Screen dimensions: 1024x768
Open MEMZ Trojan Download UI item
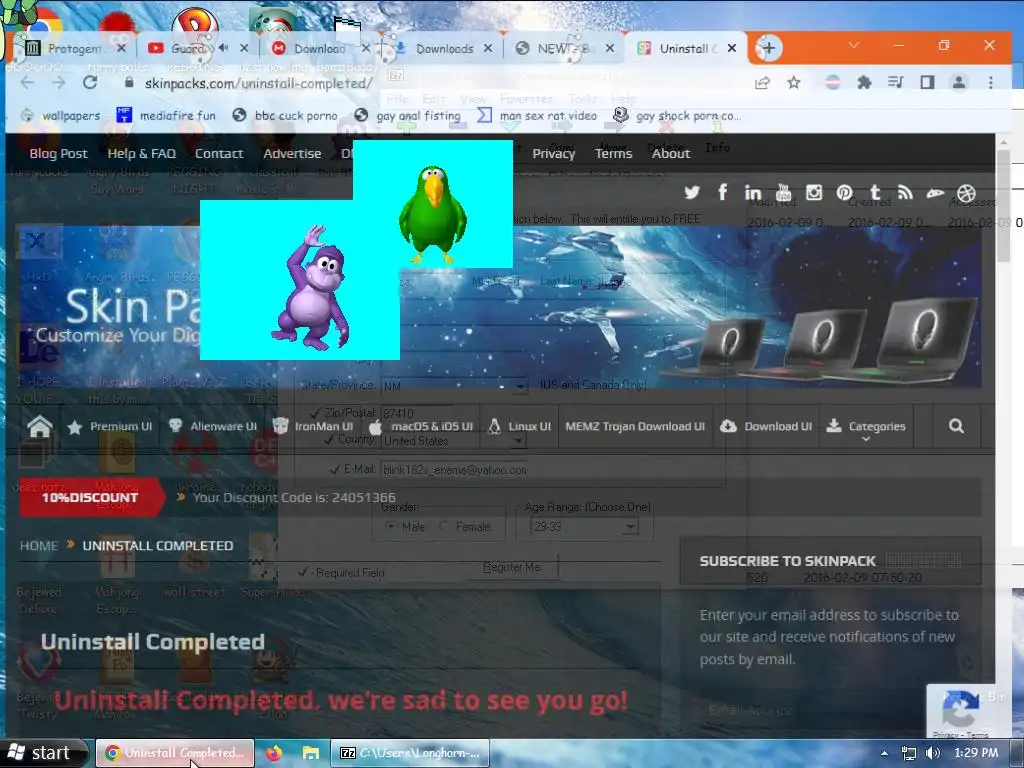click(635, 426)
